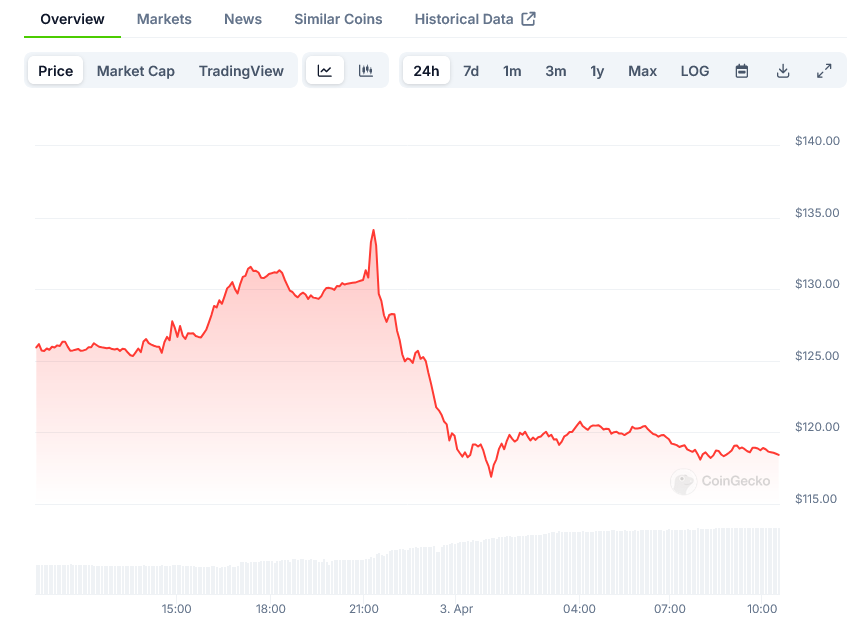Expand chart to fullscreen
This screenshot has height=622, width=847.
[x=824, y=71]
